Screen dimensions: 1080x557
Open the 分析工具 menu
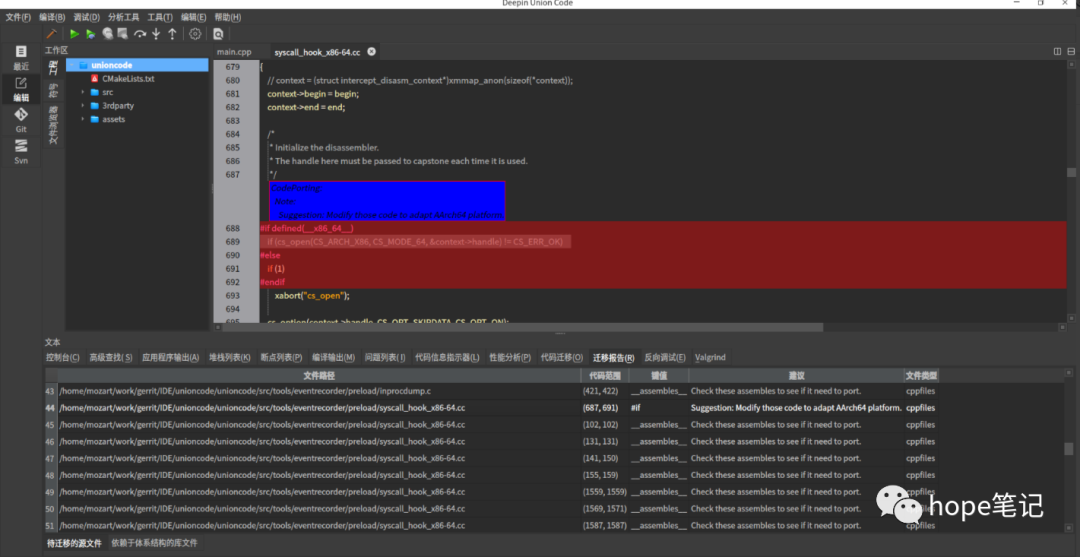pos(123,17)
